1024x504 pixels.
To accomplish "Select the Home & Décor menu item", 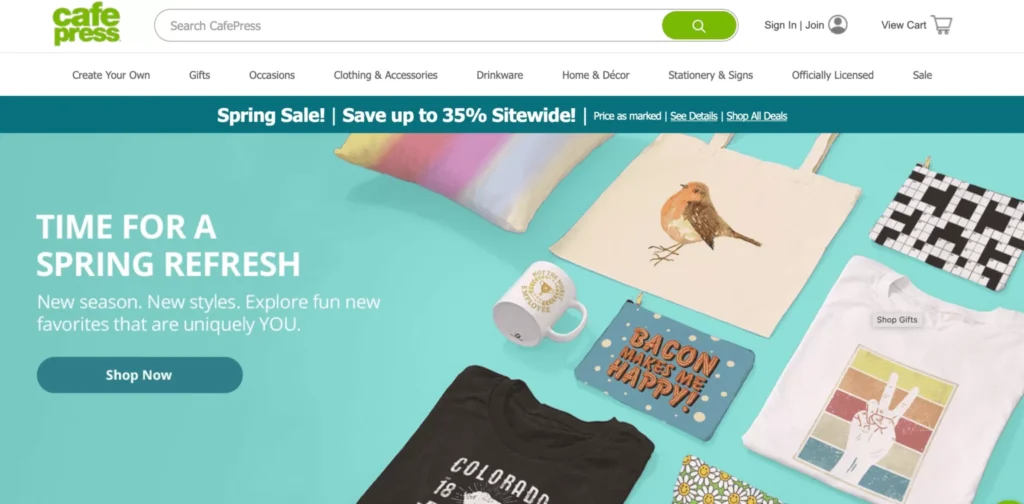I will click(x=596, y=75).
